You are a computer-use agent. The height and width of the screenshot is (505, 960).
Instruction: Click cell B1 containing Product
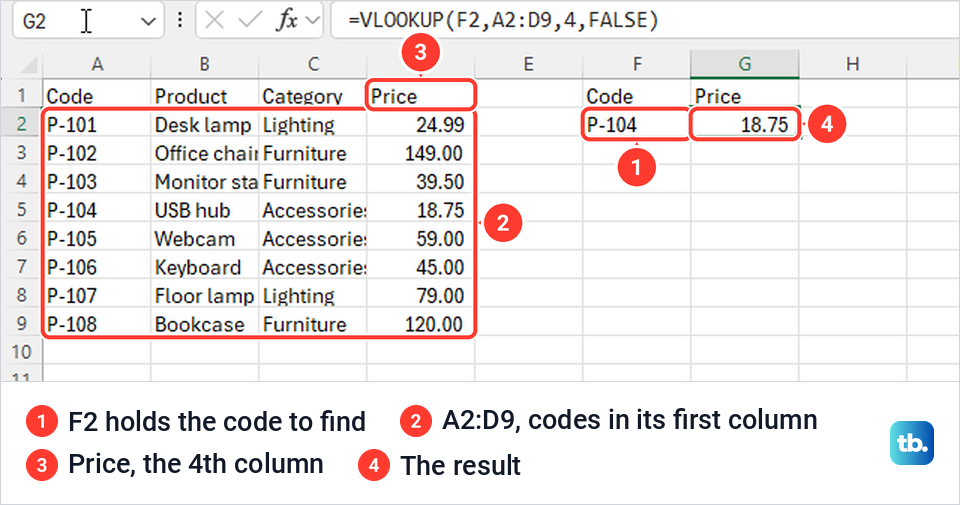(x=204, y=95)
